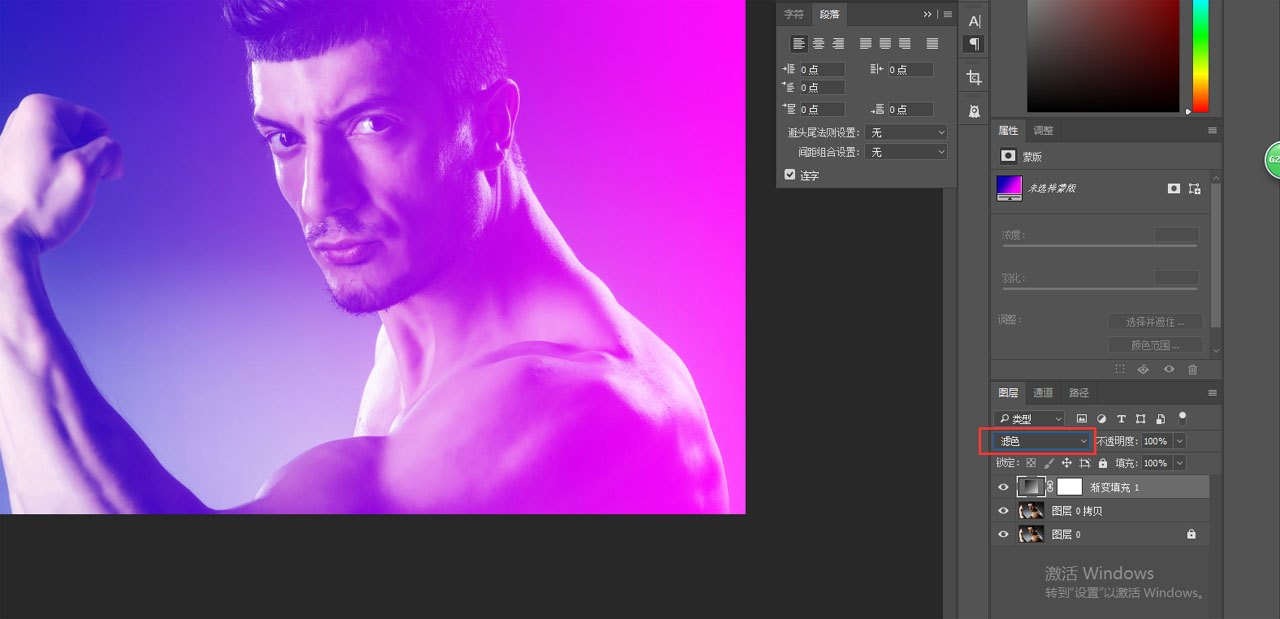
Task: Click the 颜色范围 button
Action: (1155, 345)
